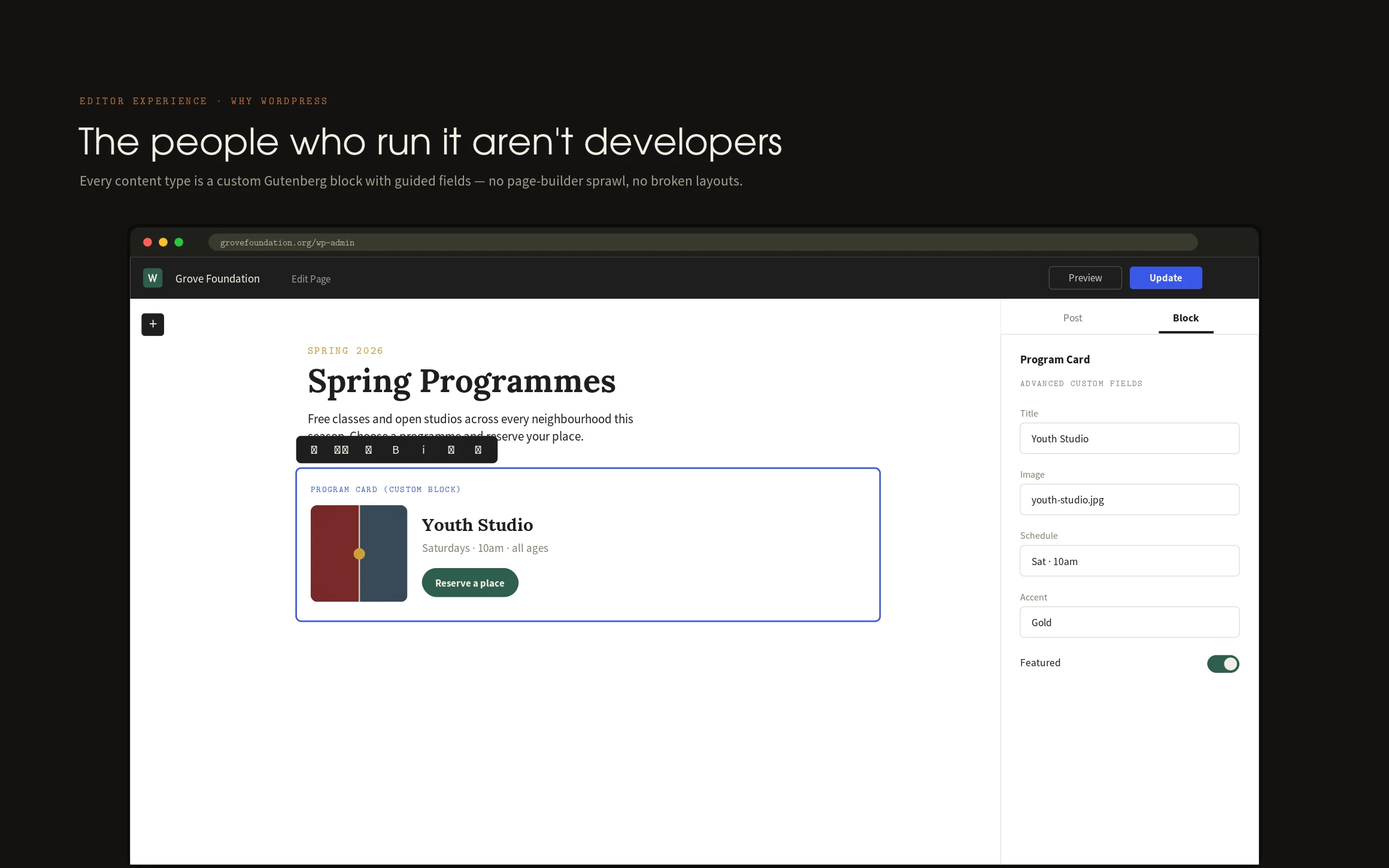The height and width of the screenshot is (868, 1389).
Task: Click the Youth Studio card heading
Action: pos(477,525)
